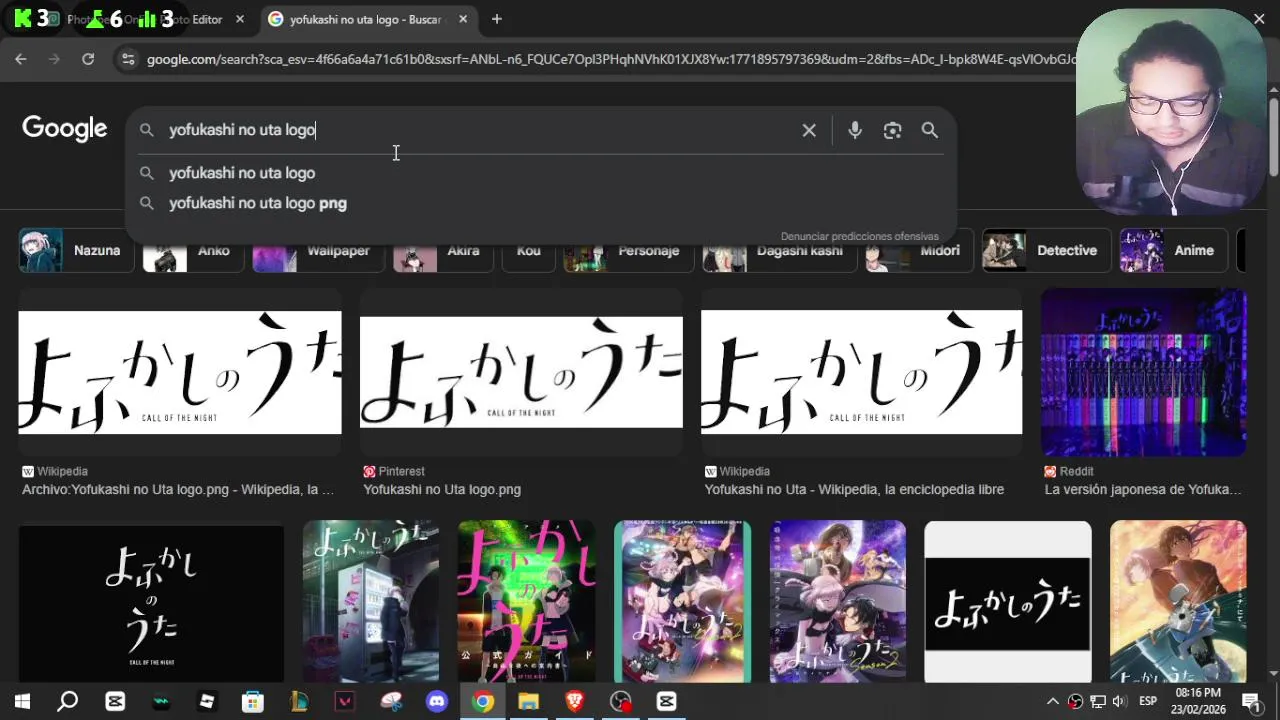1280x720 pixels.
Task: Click the magnifier search submit icon
Action: coord(930,130)
